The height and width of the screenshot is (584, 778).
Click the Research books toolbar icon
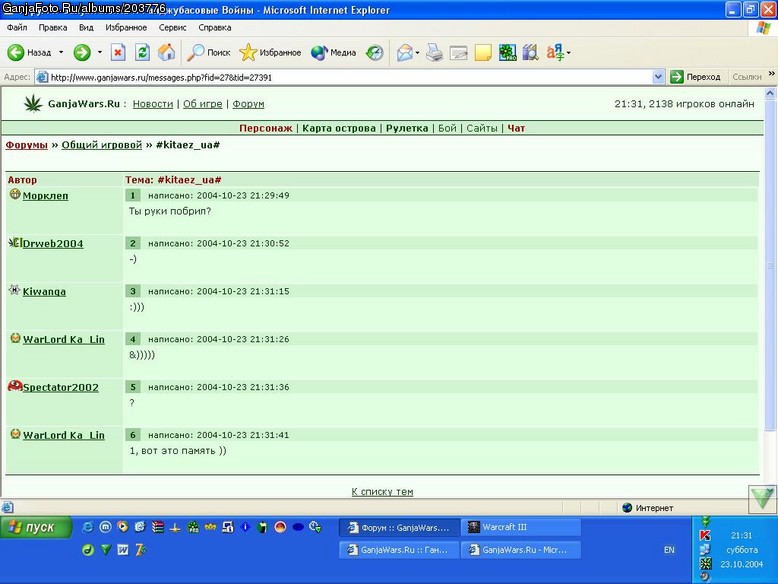click(x=530, y=53)
